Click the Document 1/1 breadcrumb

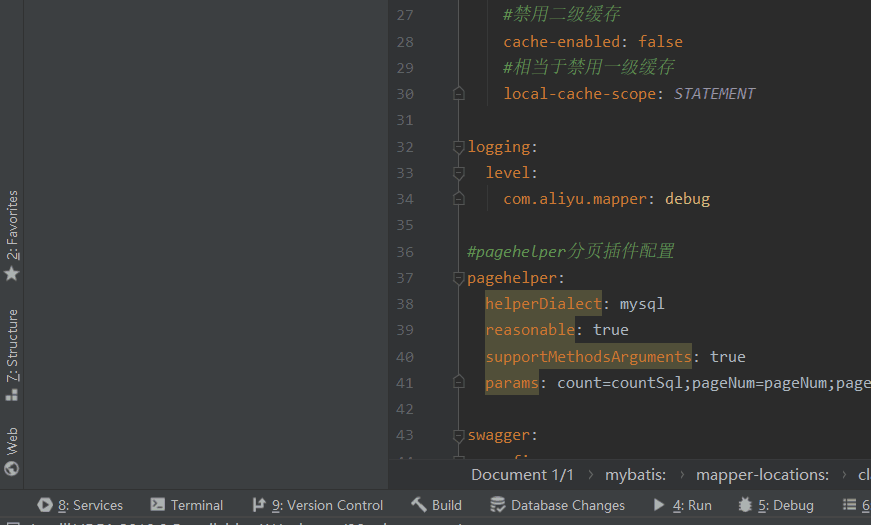[522, 474]
